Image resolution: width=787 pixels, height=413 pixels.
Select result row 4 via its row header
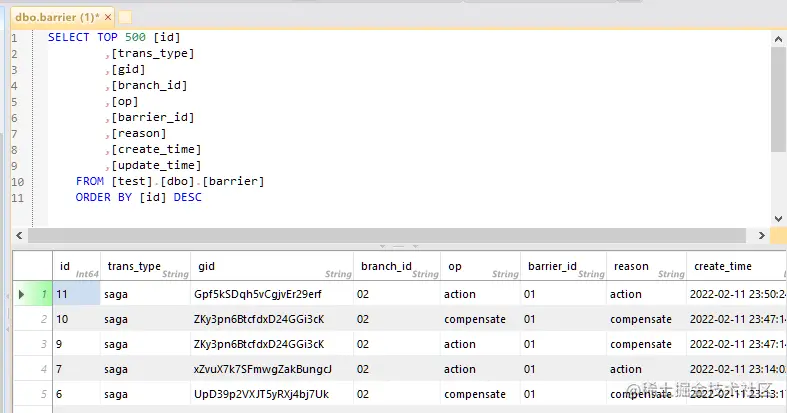point(33,369)
